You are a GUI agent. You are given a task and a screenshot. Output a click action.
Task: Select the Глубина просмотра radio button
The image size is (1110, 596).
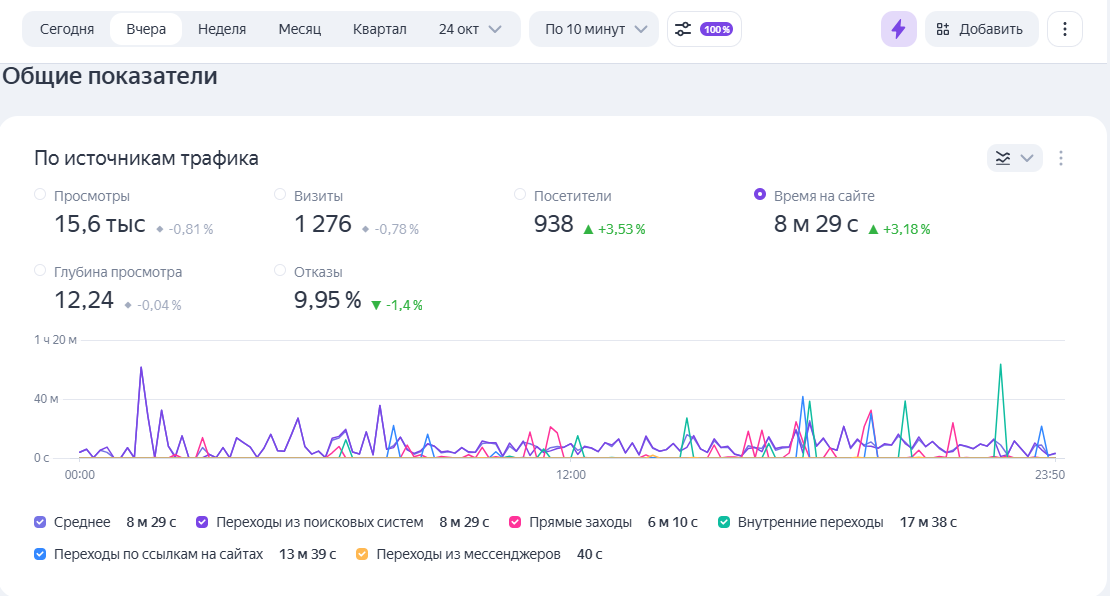pyautogui.click(x=40, y=270)
